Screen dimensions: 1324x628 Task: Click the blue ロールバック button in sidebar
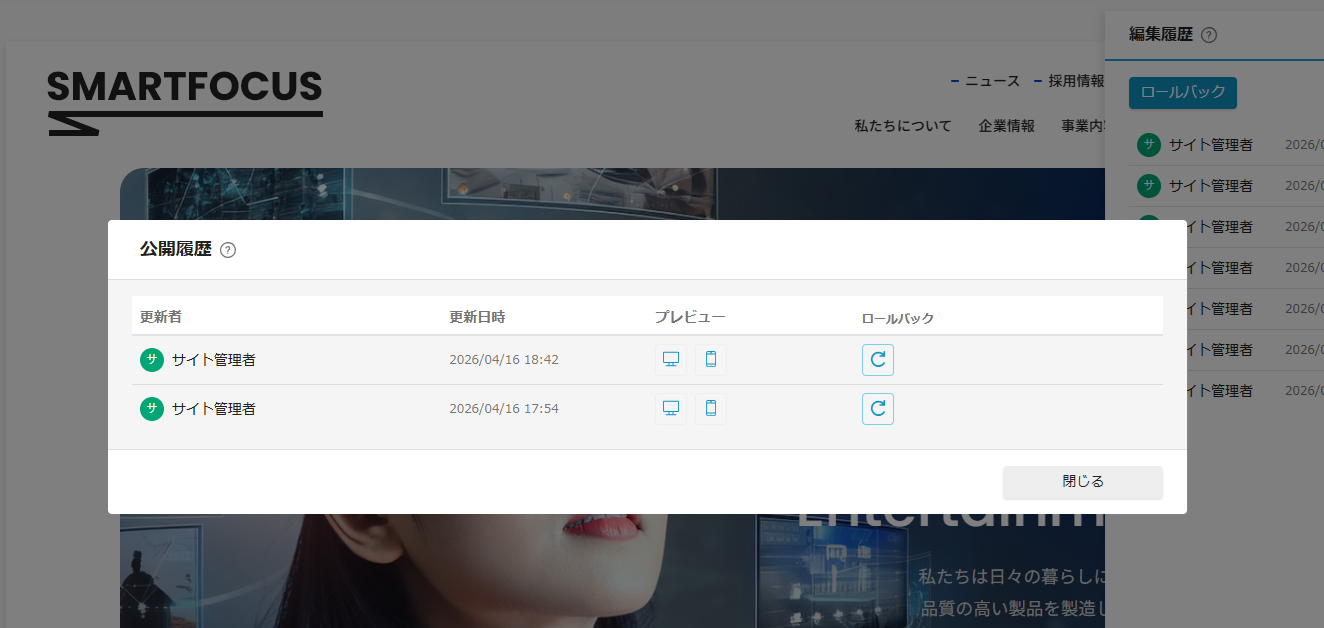coord(1182,92)
